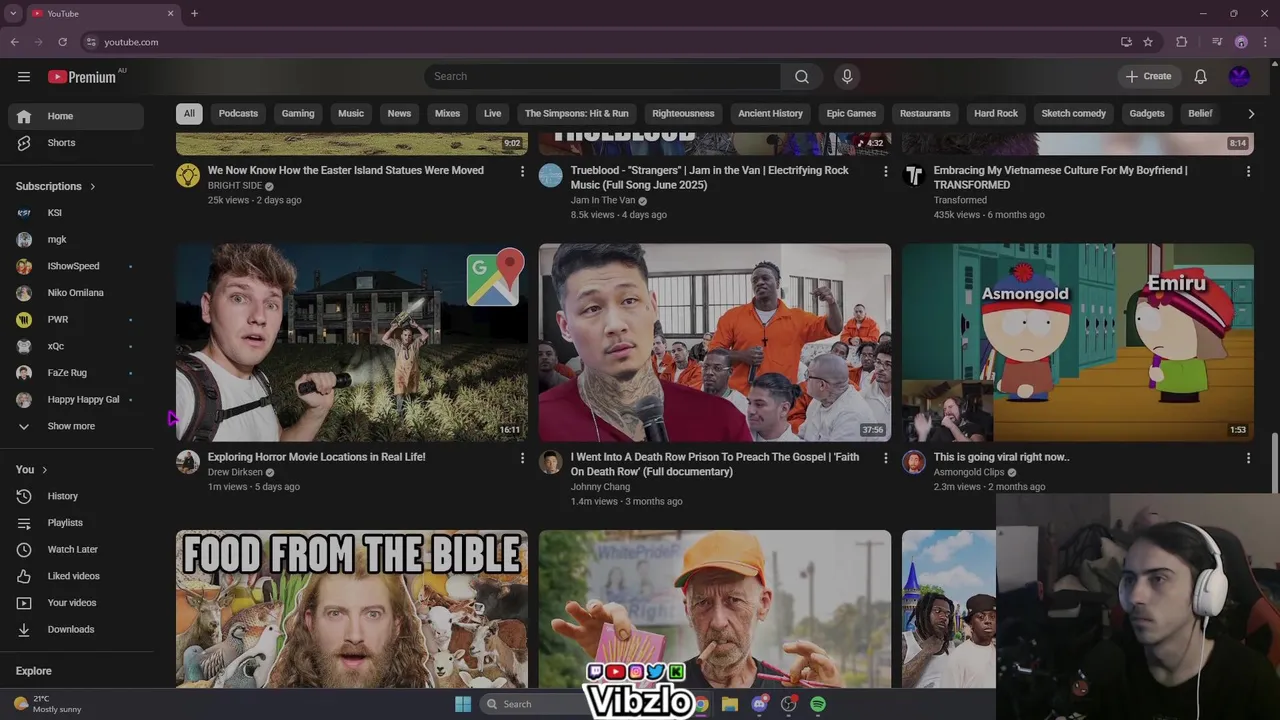Image resolution: width=1280 pixels, height=720 pixels.
Task: Open options for Vietnamese Culture video
Action: (1248, 172)
